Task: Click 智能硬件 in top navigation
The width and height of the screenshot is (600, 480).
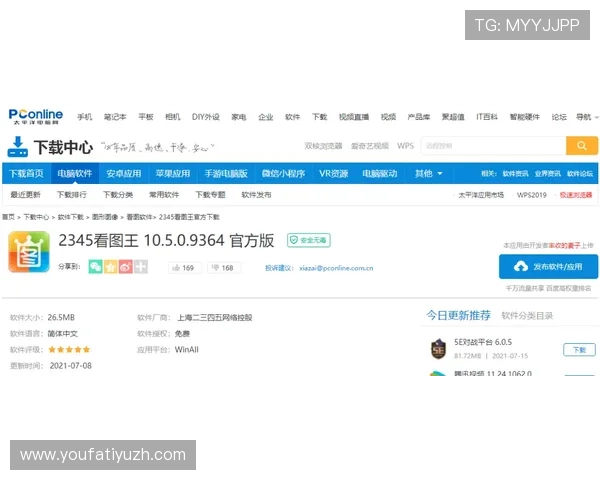Action: 525,117
